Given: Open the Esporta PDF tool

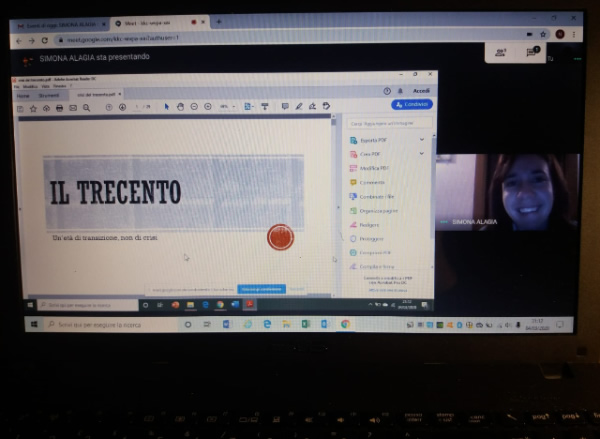Looking at the screenshot, I should click(x=369, y=140).
